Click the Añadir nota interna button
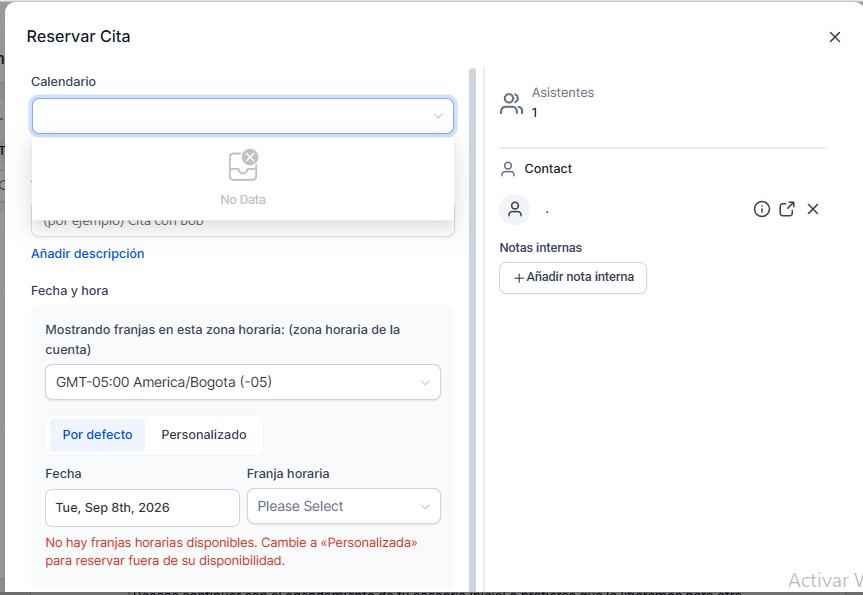 point(572,277)
